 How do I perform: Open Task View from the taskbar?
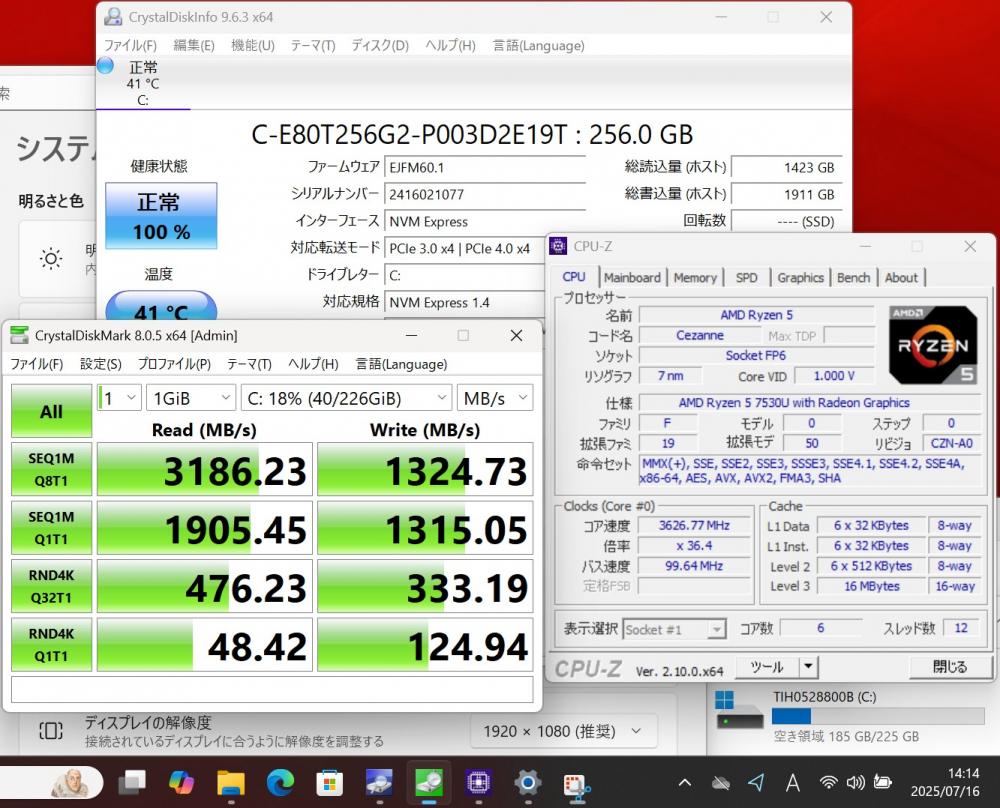[x=132, y=782]
